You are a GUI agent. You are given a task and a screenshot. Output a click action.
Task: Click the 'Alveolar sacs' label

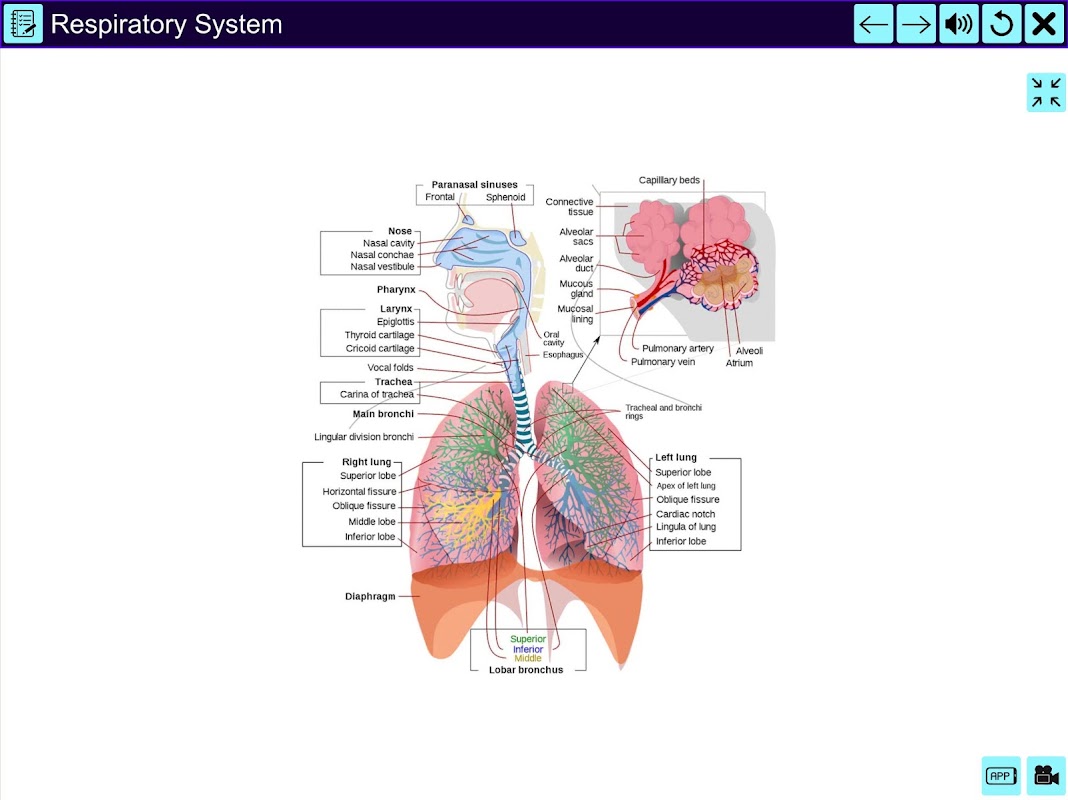pyautogui.click(x=576, y=236)
